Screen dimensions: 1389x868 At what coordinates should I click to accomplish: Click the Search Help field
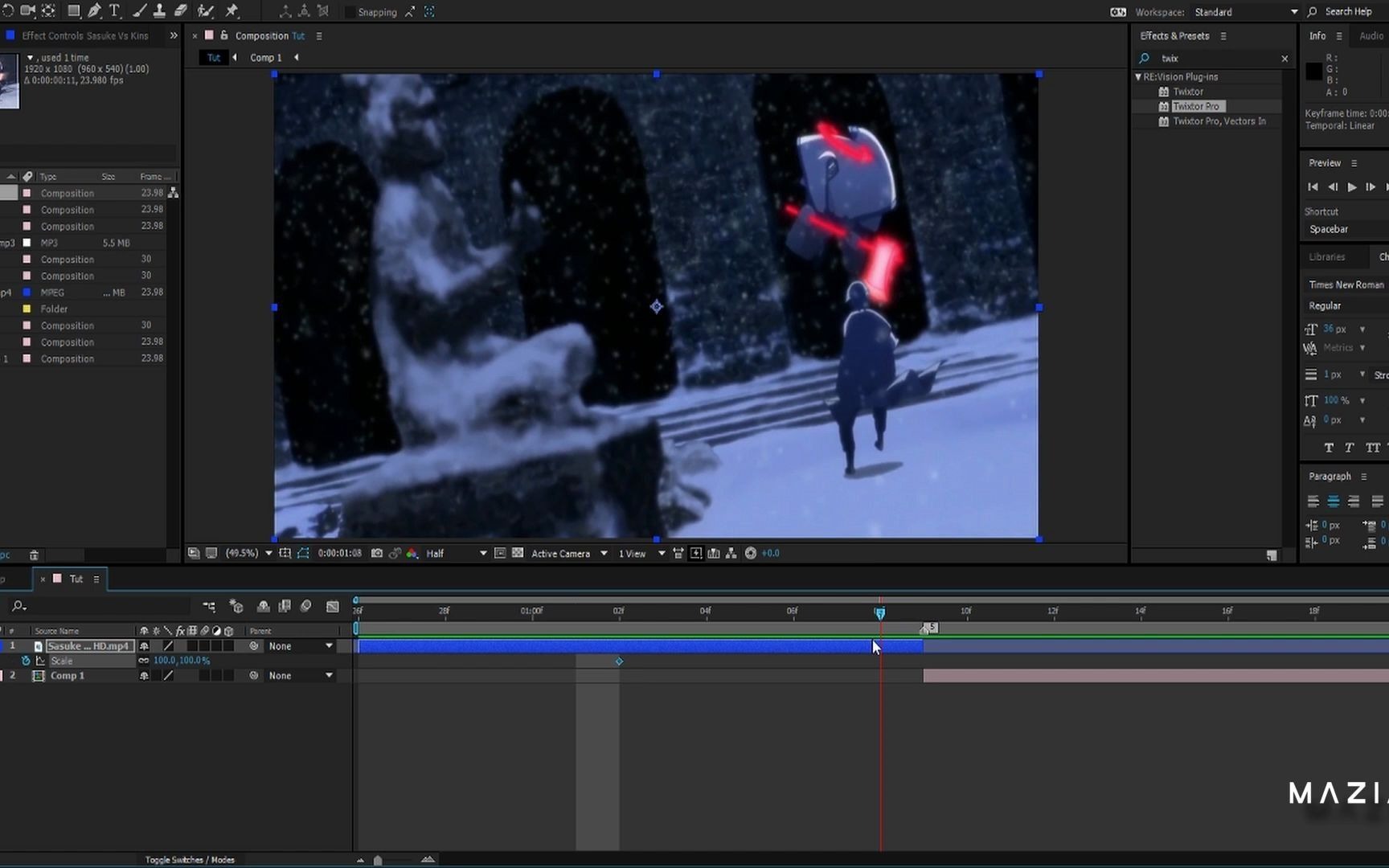pos(1348,12)
